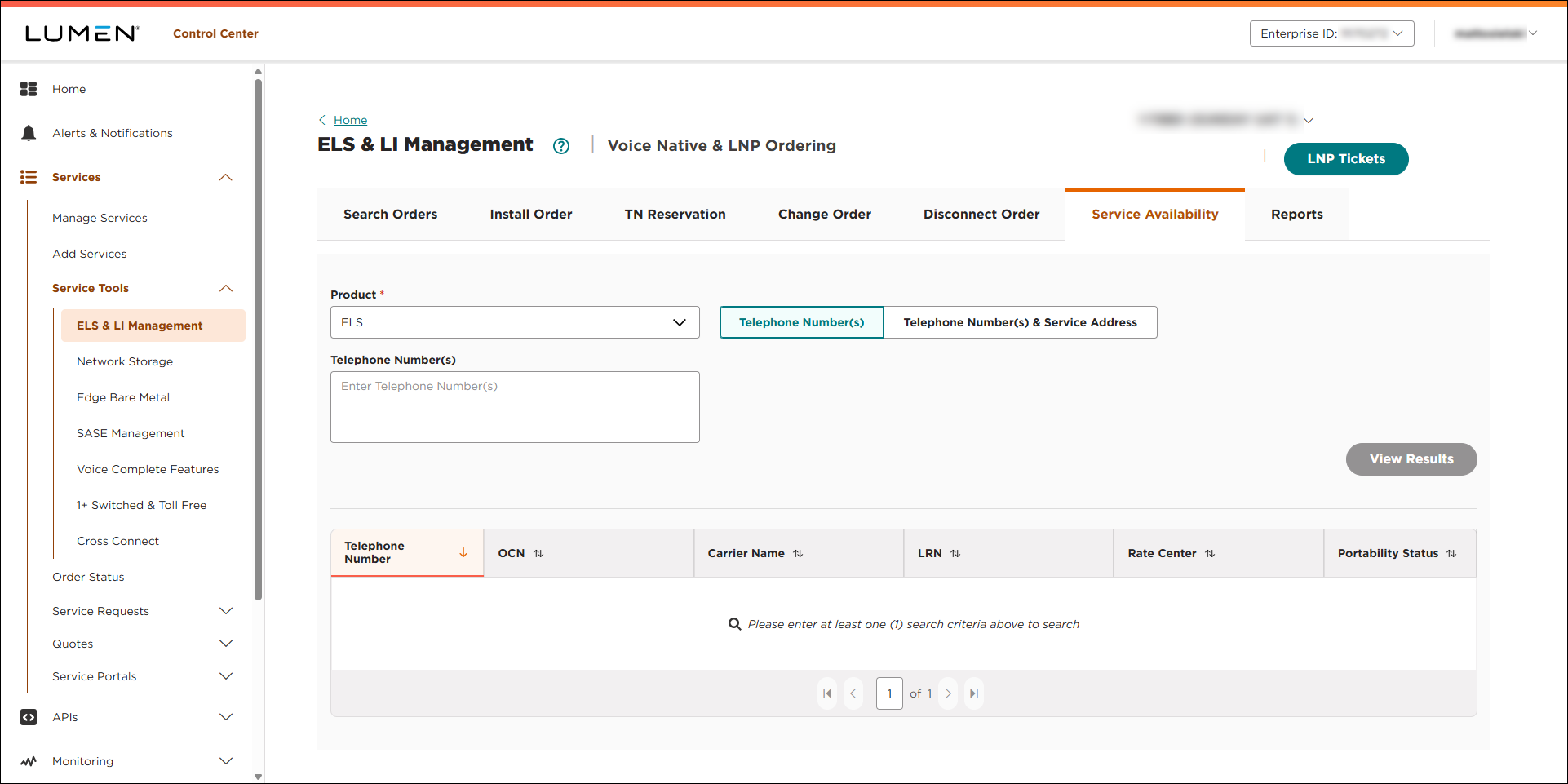Toggle sorting on the Portability Status column
Viewport: 1568px width, 784px height.
tap(1452, 553)
